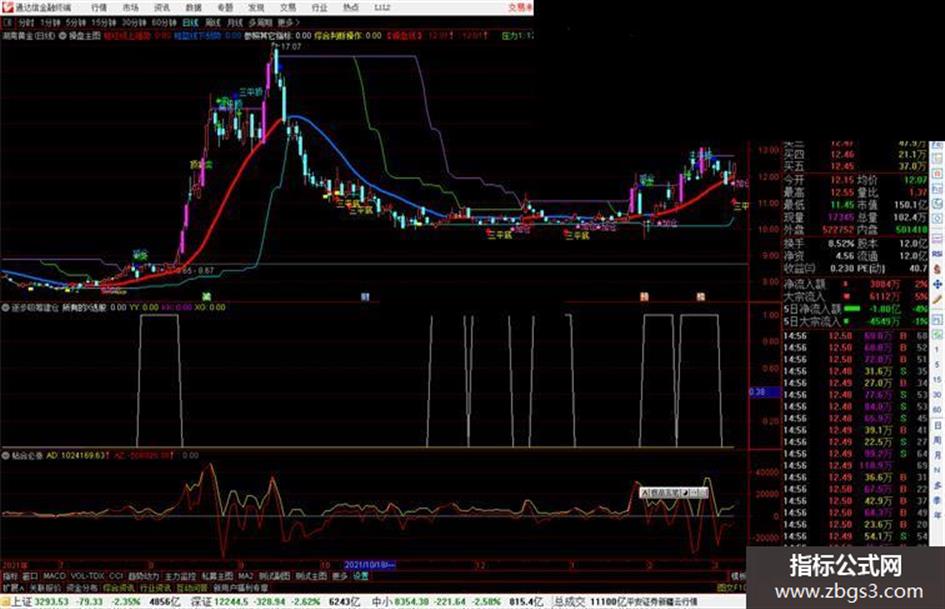Select the CCI indicator tab

pyautogui.click(x=116, y=576)
